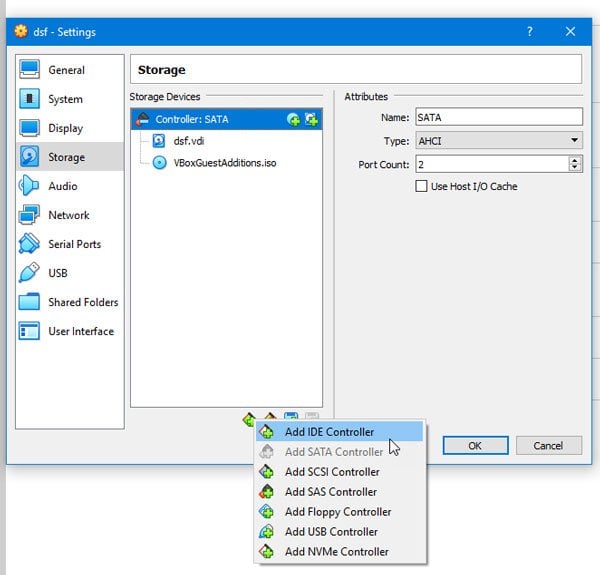Select the Controller: SATA row
The width and height of the screenshot is (600, 575).
coord(227,119)
